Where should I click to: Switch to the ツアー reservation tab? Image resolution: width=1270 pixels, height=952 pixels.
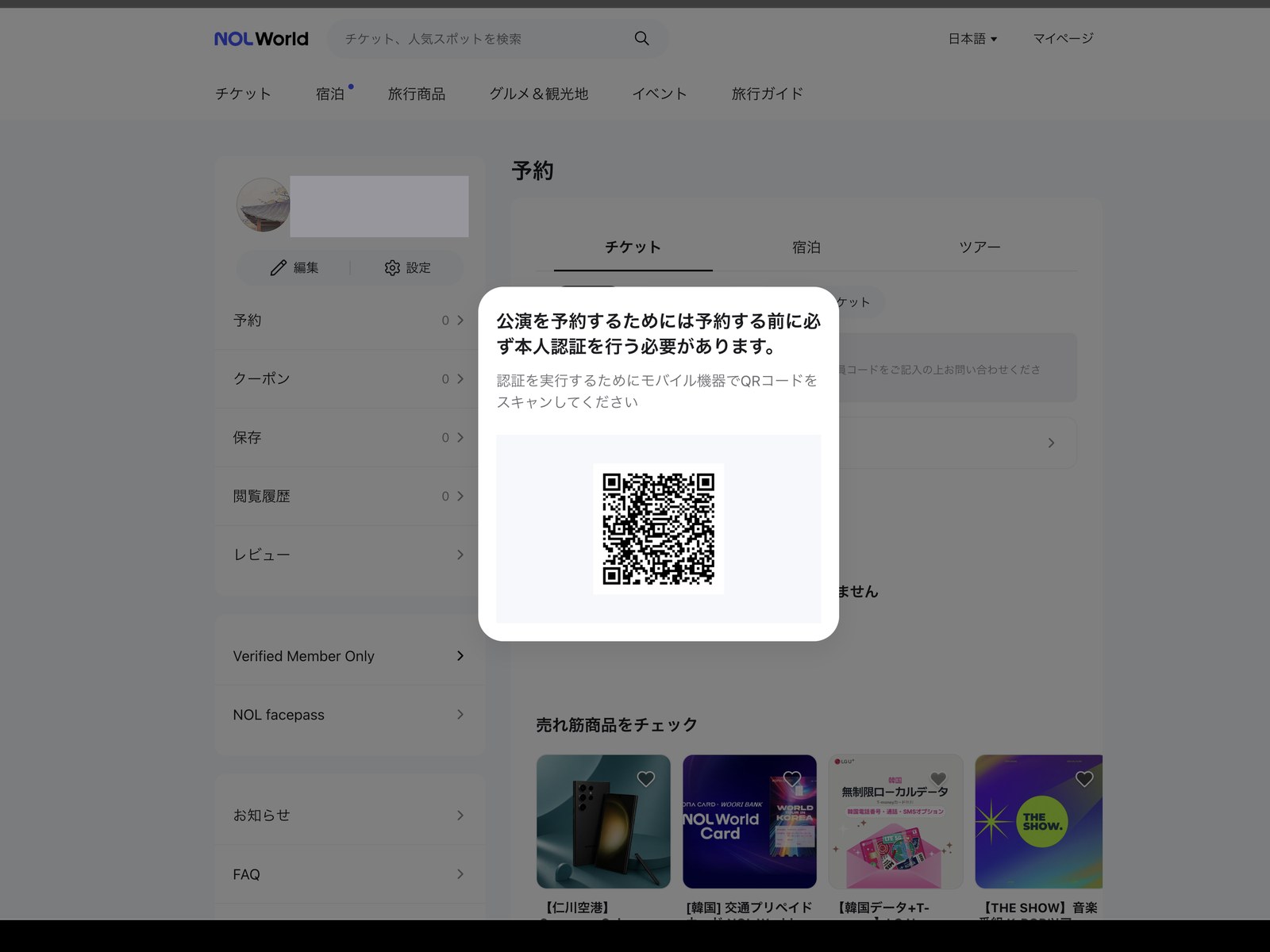pos(979,248)
